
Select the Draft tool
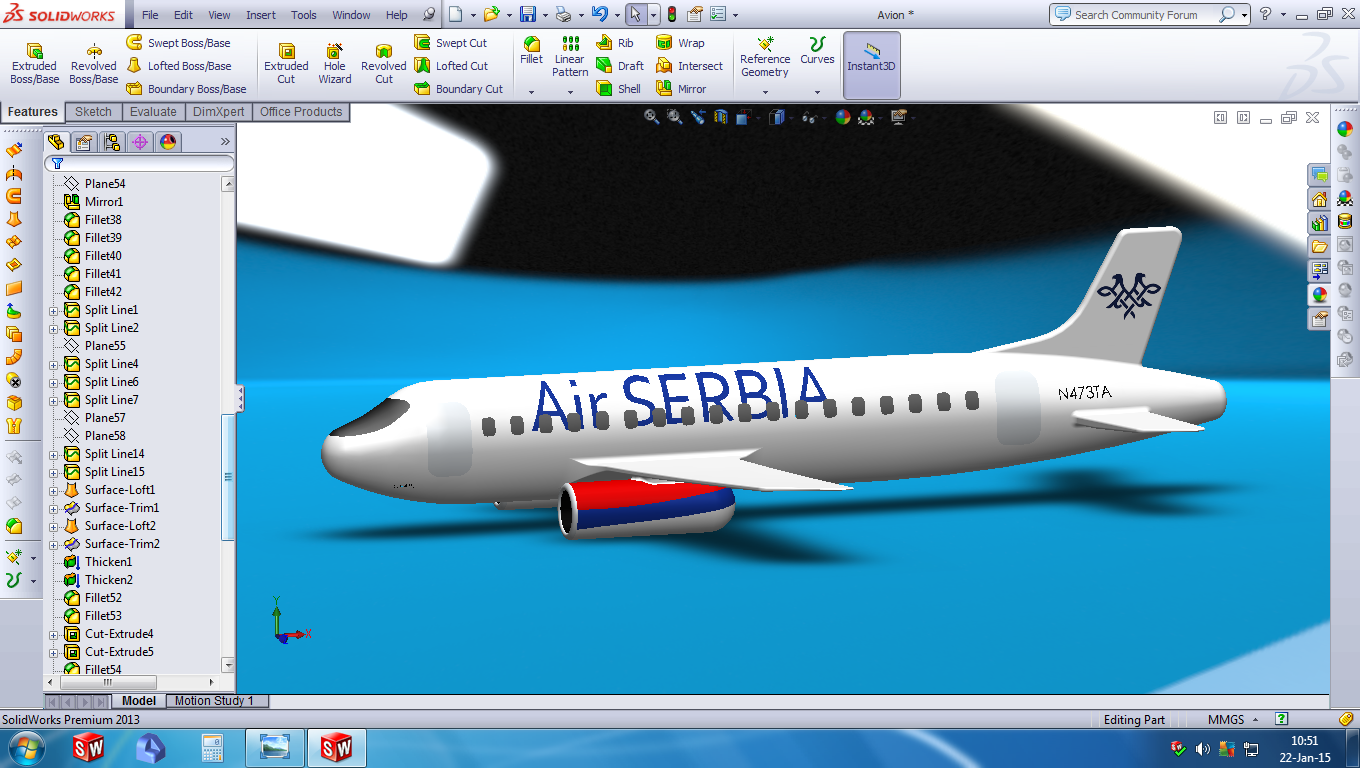coord(620,66)
